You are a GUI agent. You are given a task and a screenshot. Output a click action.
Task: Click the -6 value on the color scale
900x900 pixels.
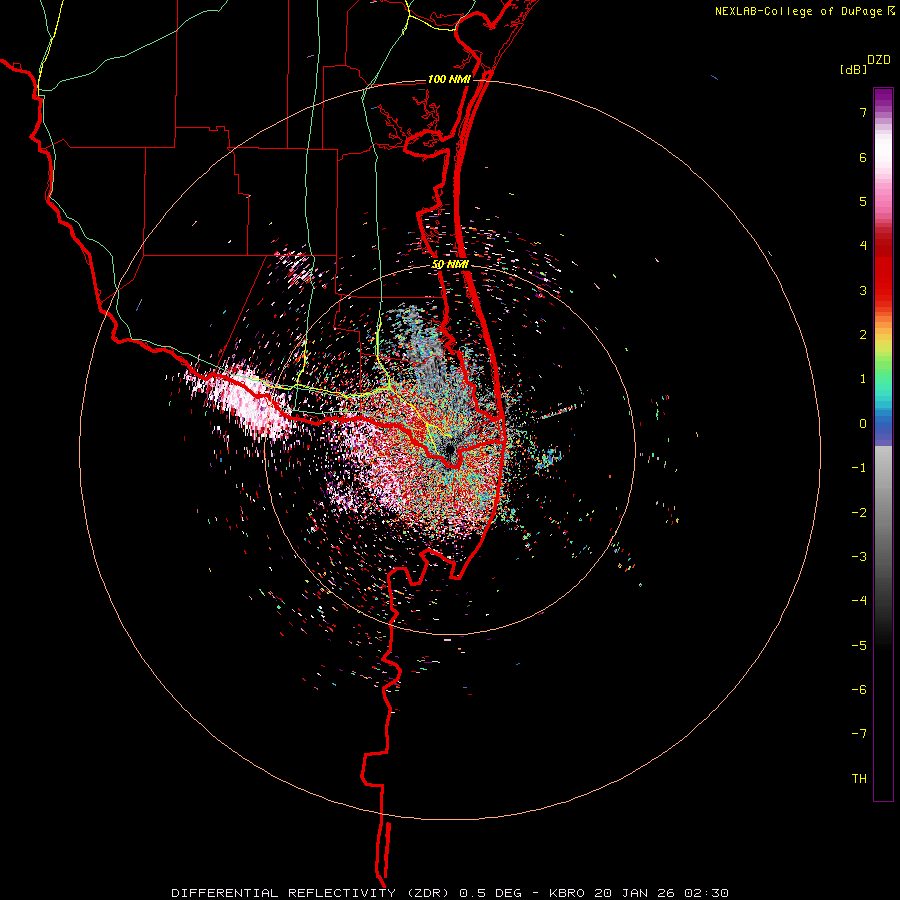(859, 690)
